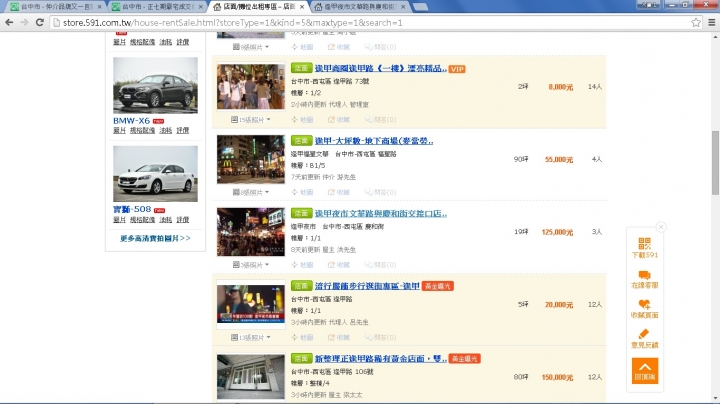Click the 黃金曝光 badge on the 20,000元 listing
Screen dimensions: 720x404
[x=438, y=286]
